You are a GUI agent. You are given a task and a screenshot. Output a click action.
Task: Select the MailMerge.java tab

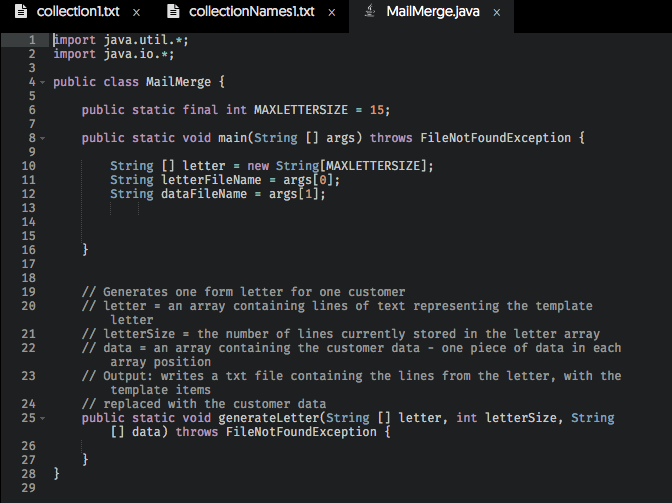(x=433, y=12)
